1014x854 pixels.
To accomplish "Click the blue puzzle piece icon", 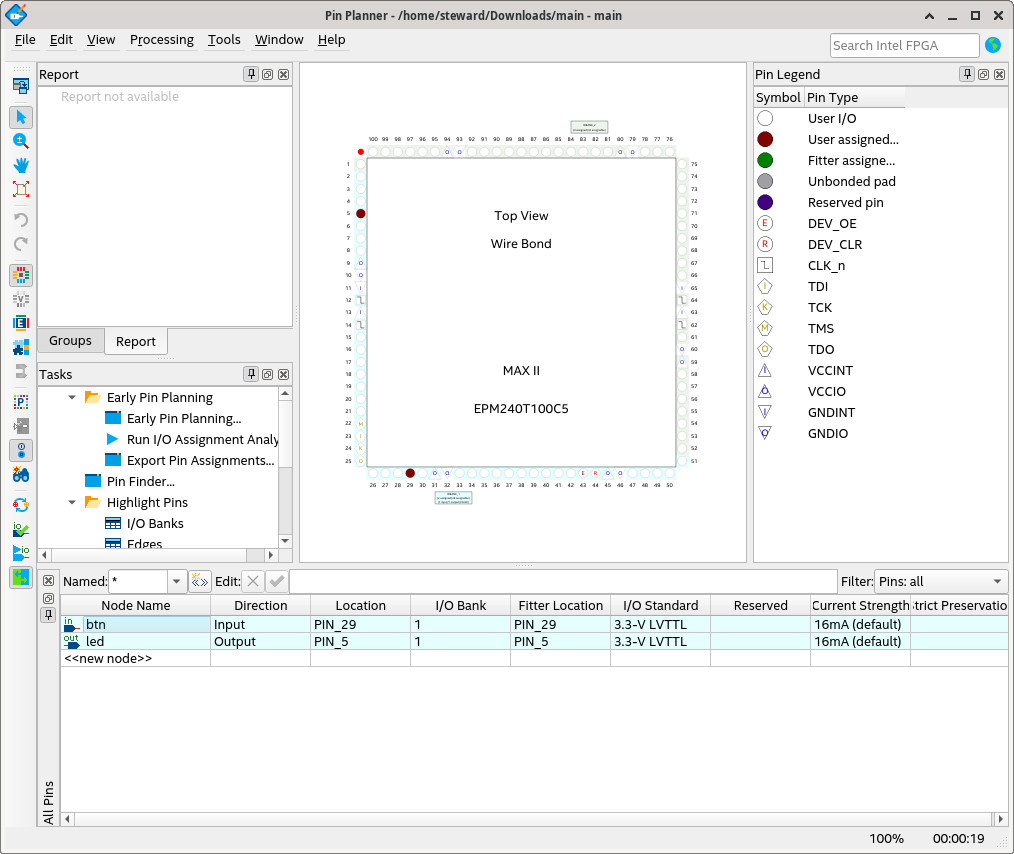I will tap(21, 347).
